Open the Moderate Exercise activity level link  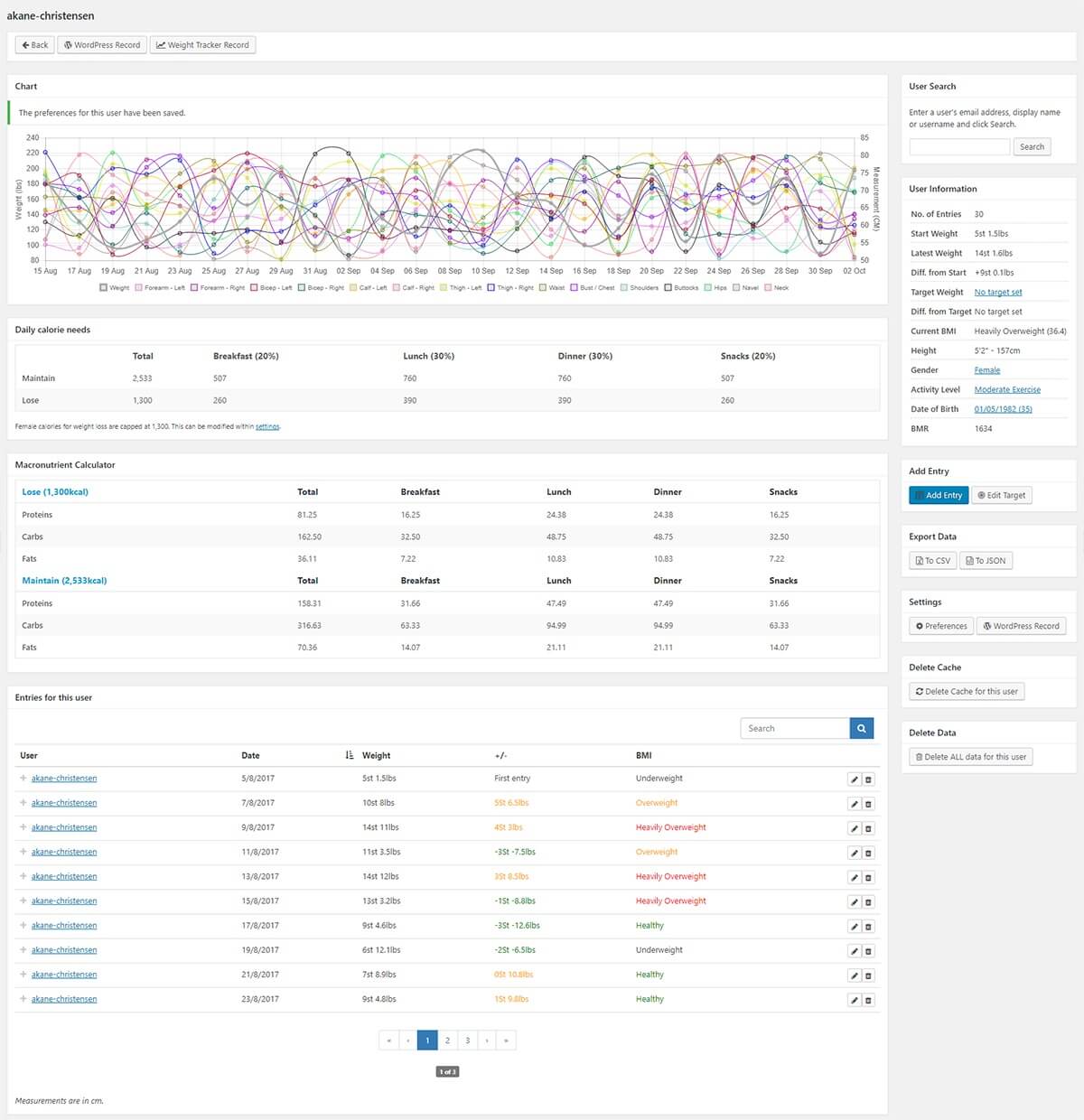pos(1007,389)
